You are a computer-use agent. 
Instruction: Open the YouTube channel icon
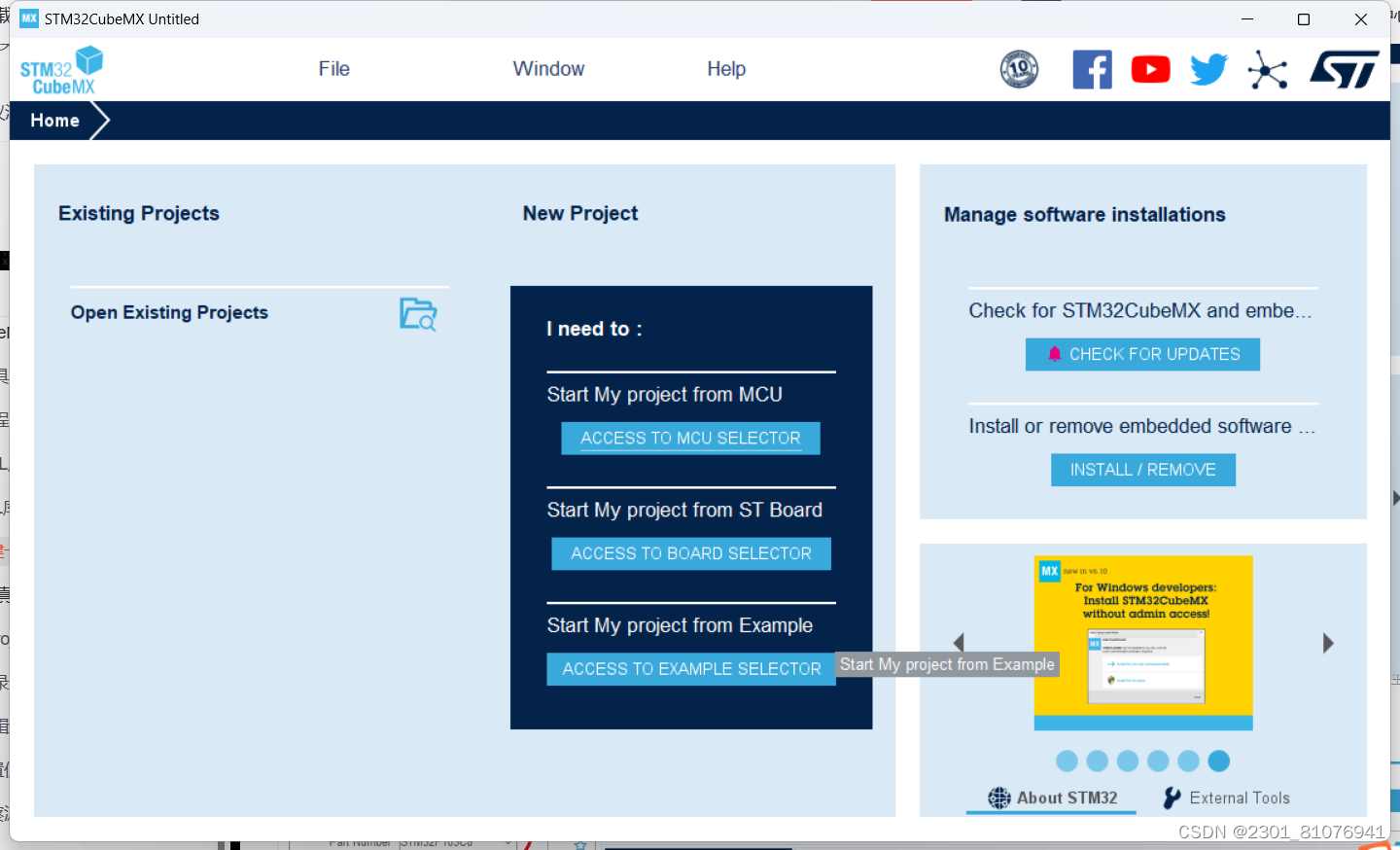coord(1150,69)
